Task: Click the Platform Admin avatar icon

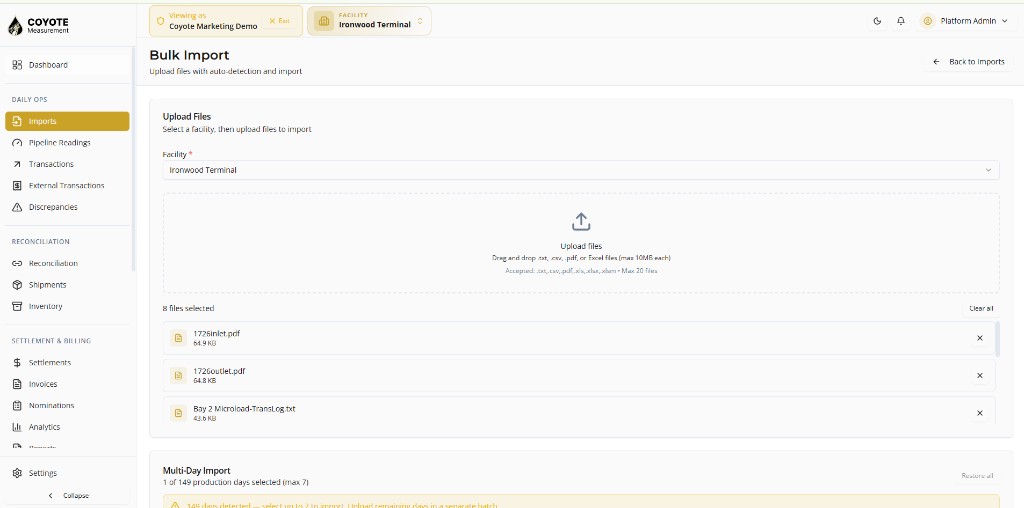Action: click(927, 21)
